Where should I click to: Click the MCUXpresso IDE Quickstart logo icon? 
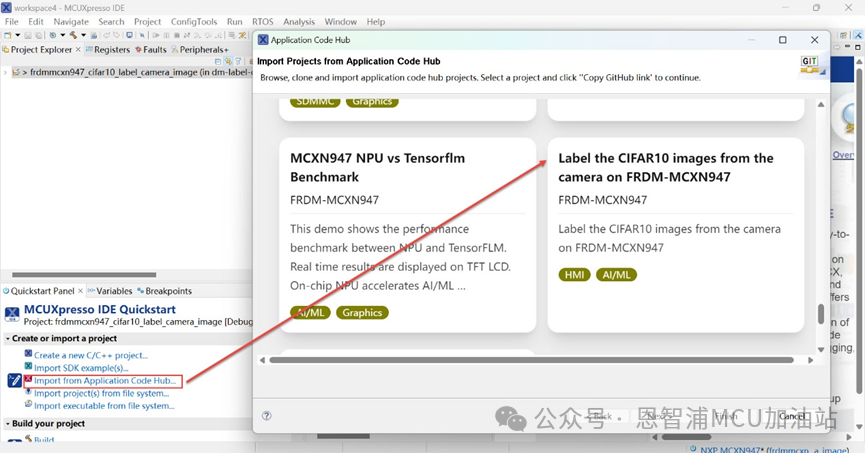(x=12, y=315)
